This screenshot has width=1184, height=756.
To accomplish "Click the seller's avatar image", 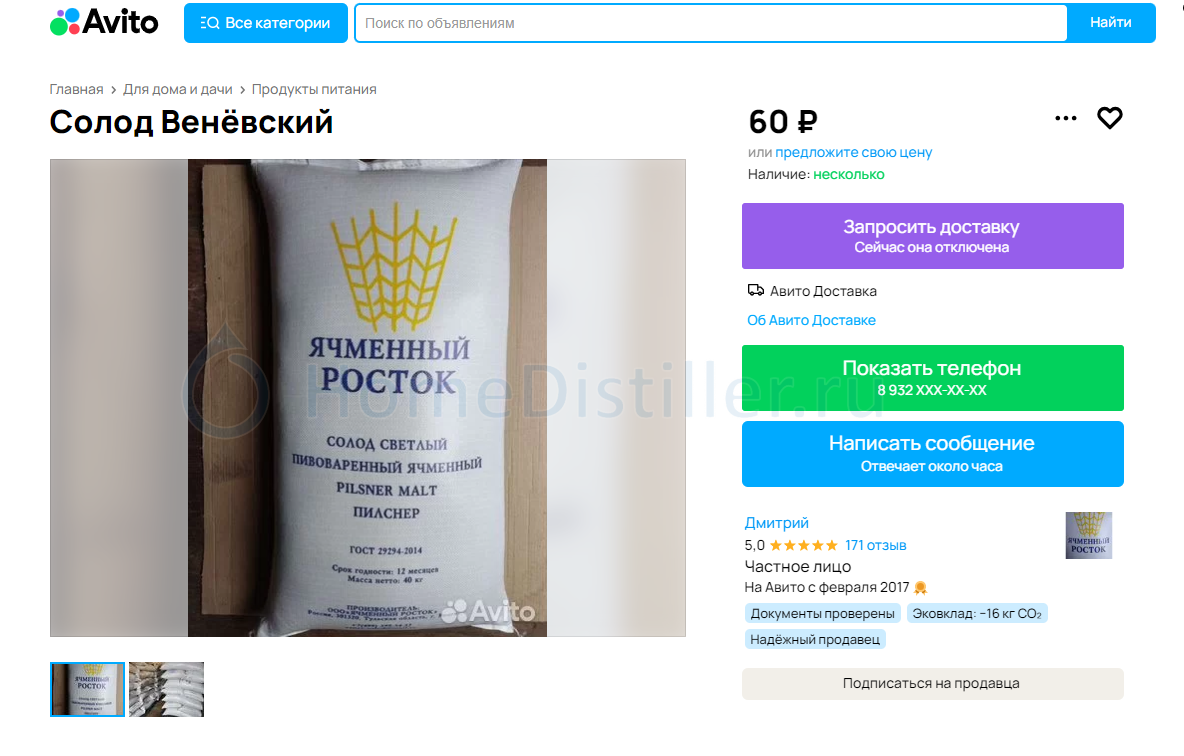I will pyautogui.click(x=1088, y=535).
